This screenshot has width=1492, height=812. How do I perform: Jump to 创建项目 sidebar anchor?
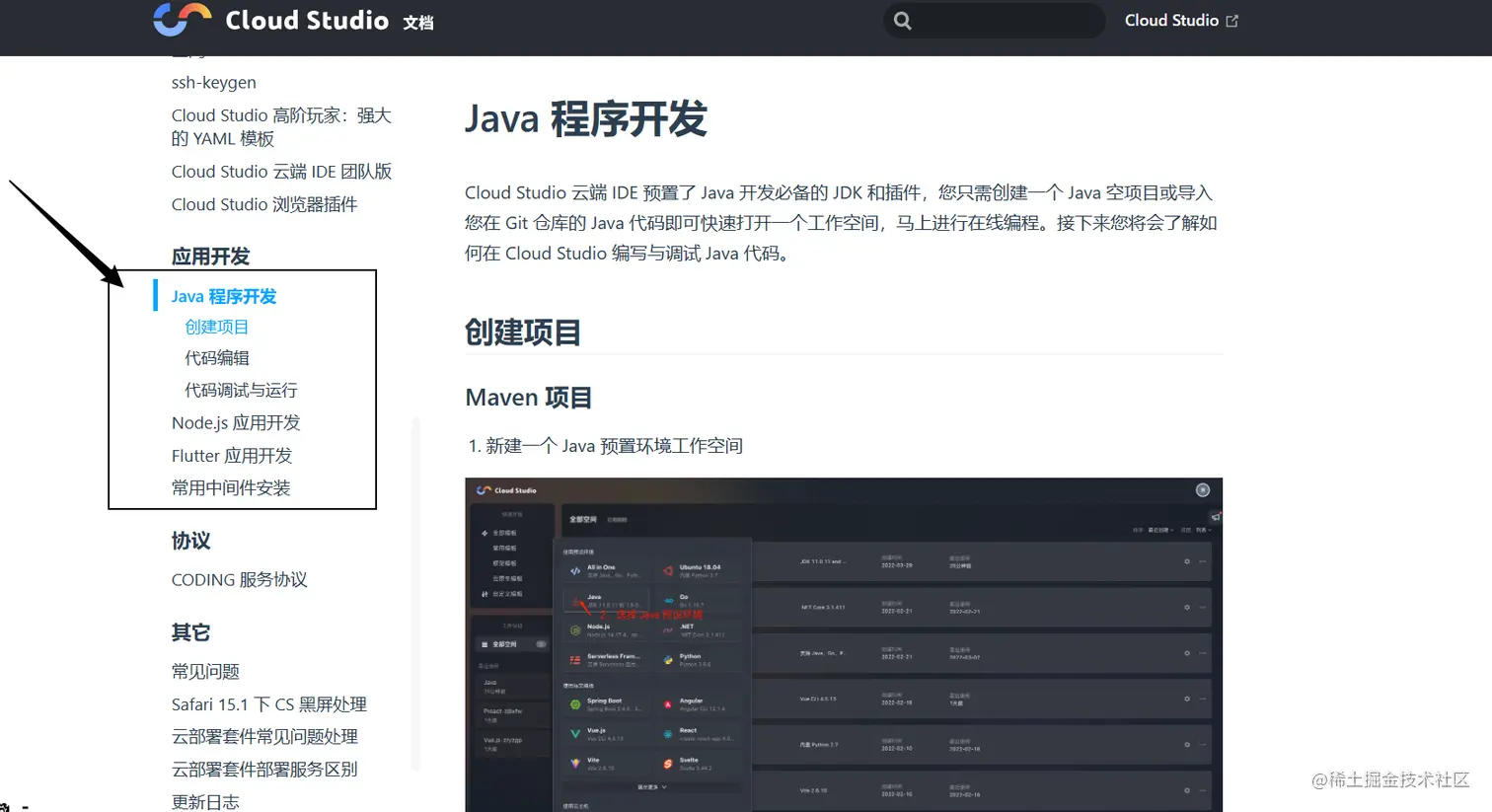(217, 327)
